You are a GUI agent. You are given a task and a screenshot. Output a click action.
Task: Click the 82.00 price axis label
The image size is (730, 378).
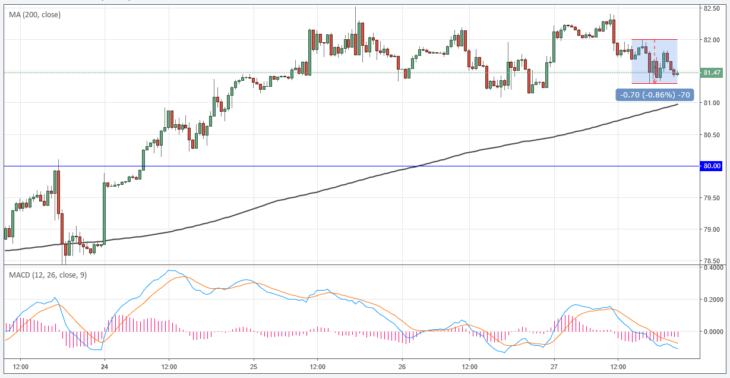pyautogui.click(x=712, y=40)
